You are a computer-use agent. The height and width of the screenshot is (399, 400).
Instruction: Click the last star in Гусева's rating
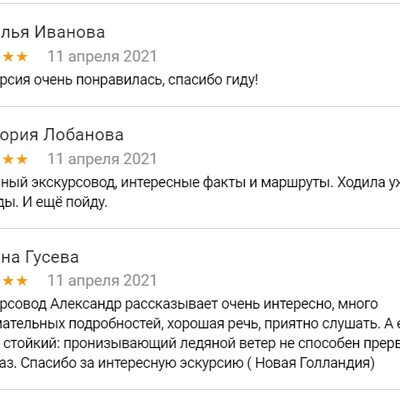point(22,281)
